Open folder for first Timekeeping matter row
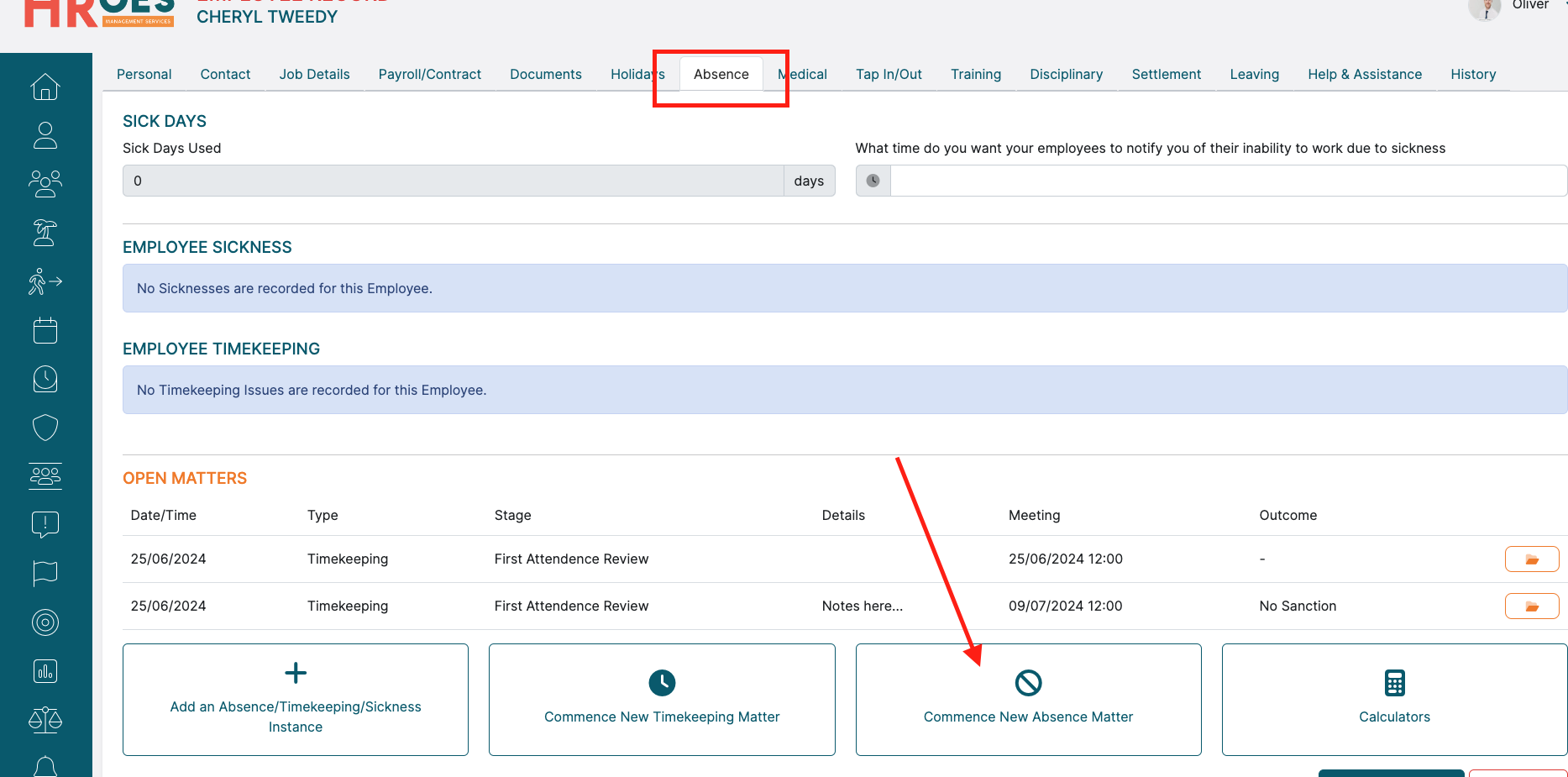The image size is (1568, 777). coord(1531,559)
